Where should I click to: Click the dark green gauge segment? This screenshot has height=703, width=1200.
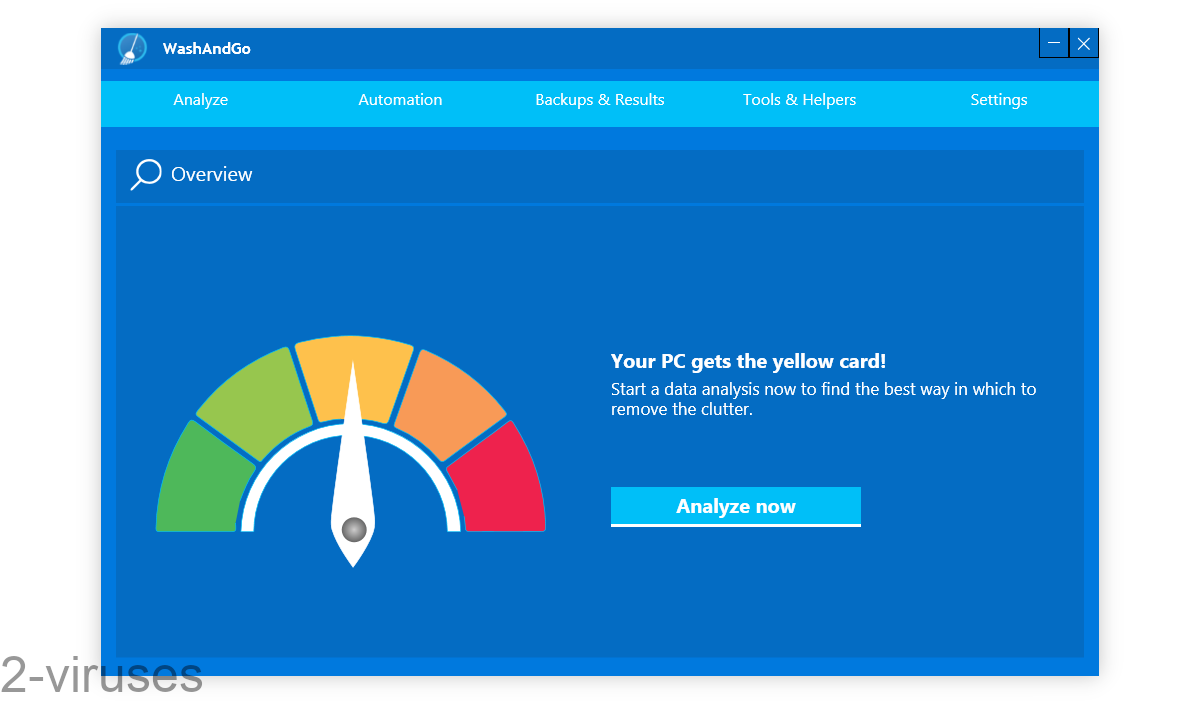click(200, 482)
